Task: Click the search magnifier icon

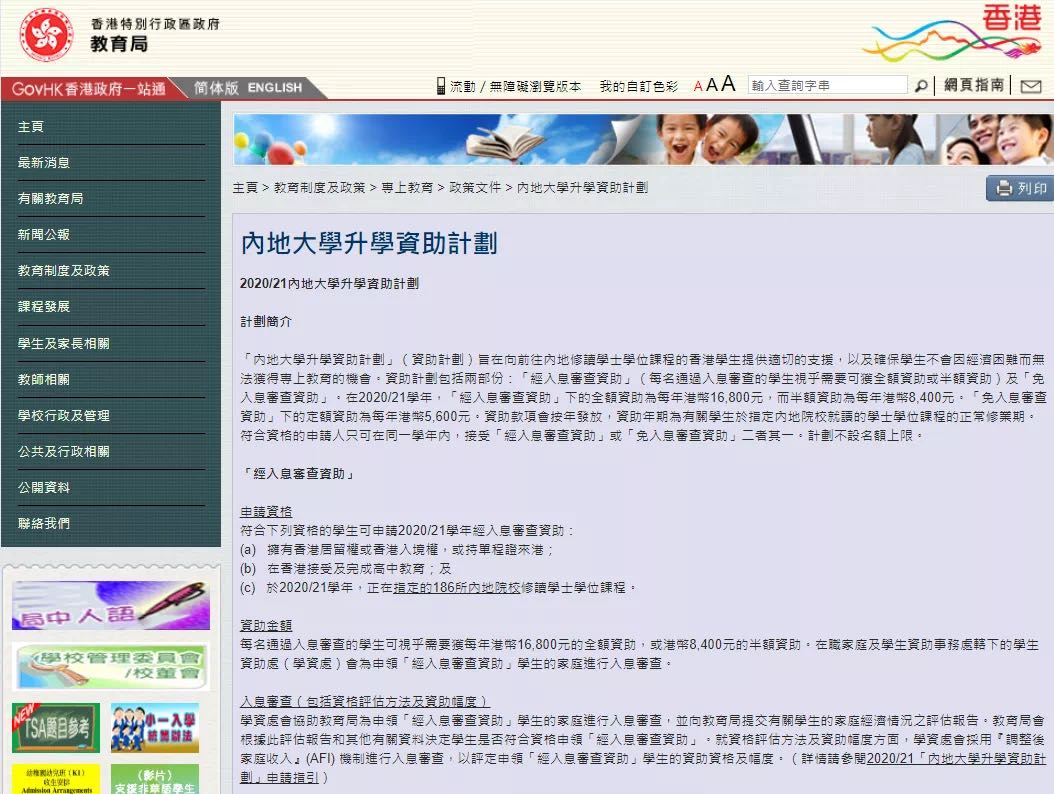Action: coord(920,86)
